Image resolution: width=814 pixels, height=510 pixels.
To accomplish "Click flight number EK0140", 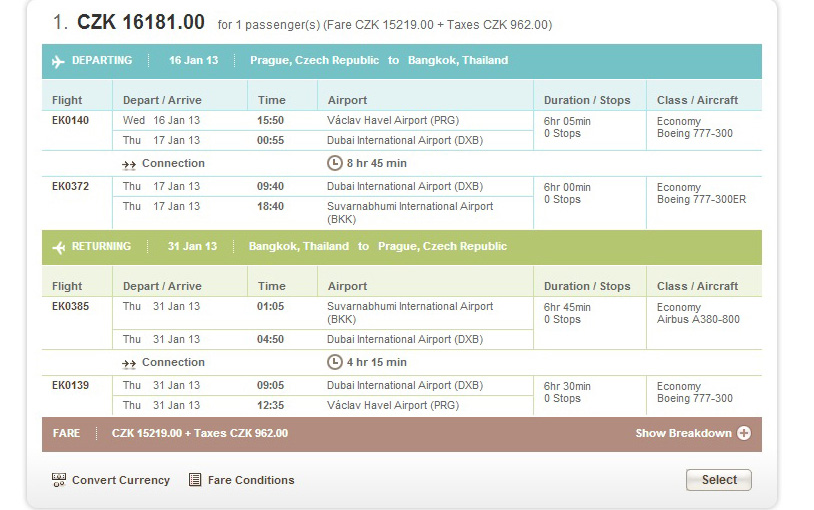I will tap(70, 120).
